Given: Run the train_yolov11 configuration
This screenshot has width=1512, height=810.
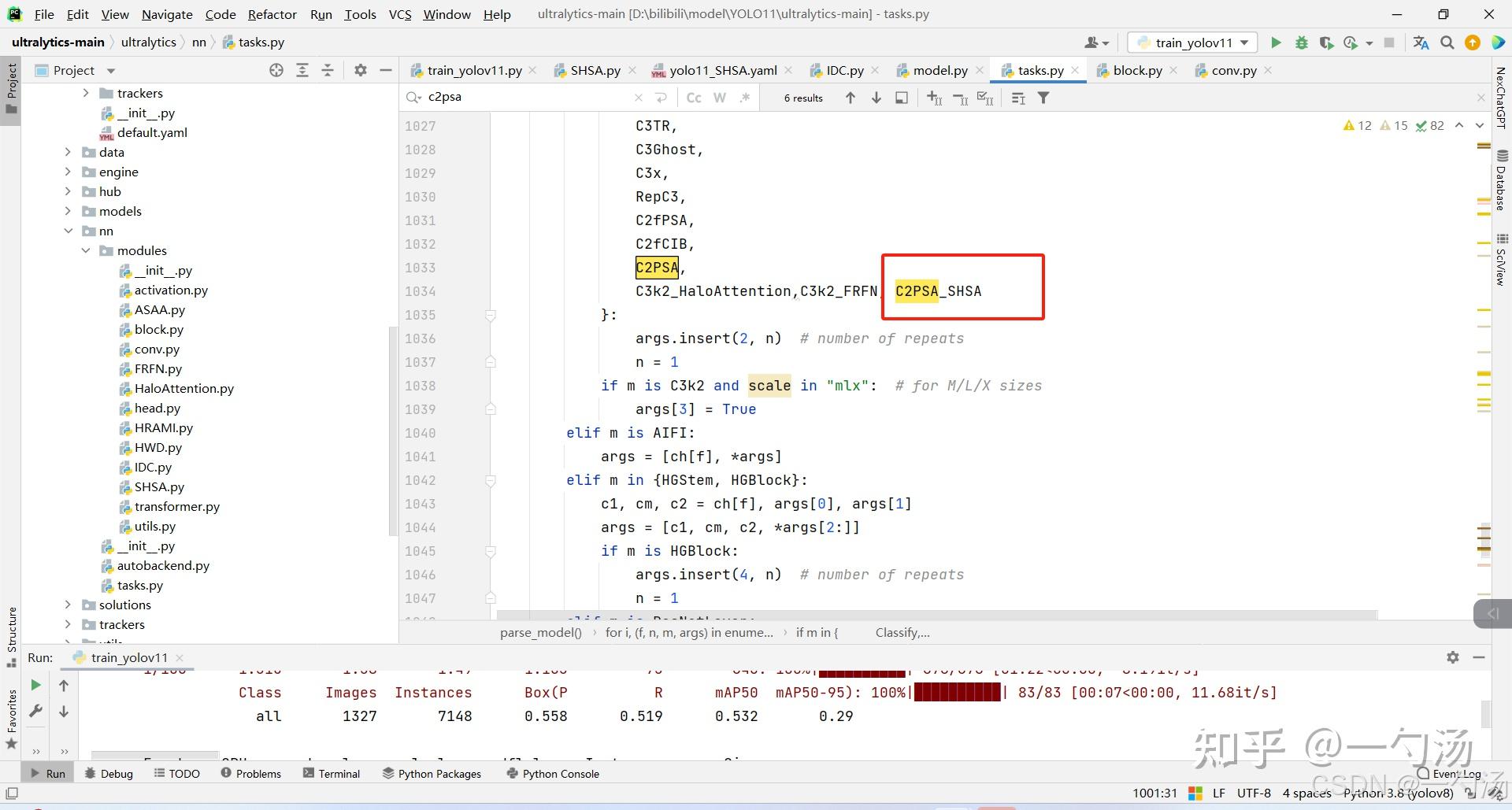Looking at the screenshot, I should click(1276, 43).
